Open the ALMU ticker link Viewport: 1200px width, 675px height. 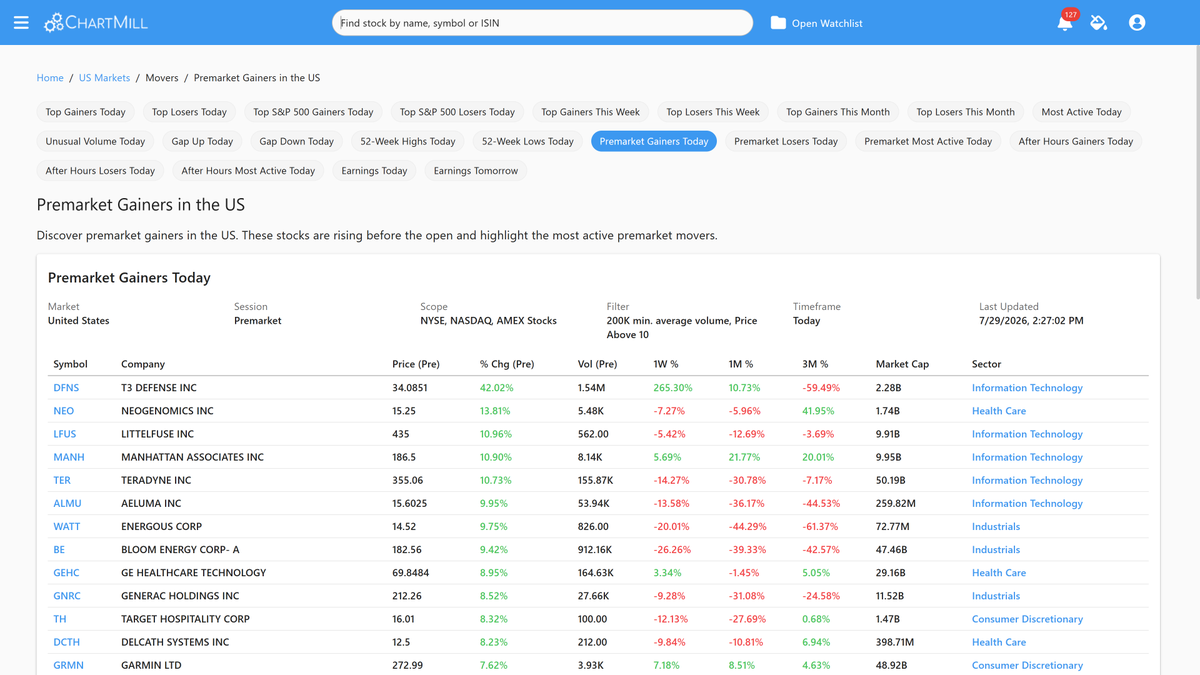click(67, 503)
